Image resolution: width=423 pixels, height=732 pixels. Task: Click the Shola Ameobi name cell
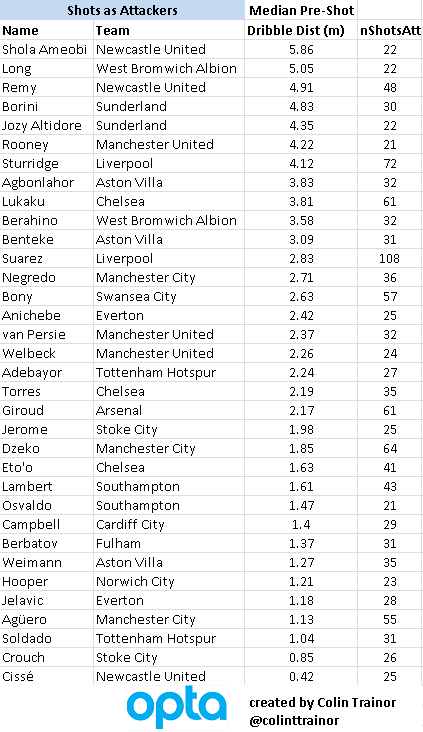(x=47, y=49)
